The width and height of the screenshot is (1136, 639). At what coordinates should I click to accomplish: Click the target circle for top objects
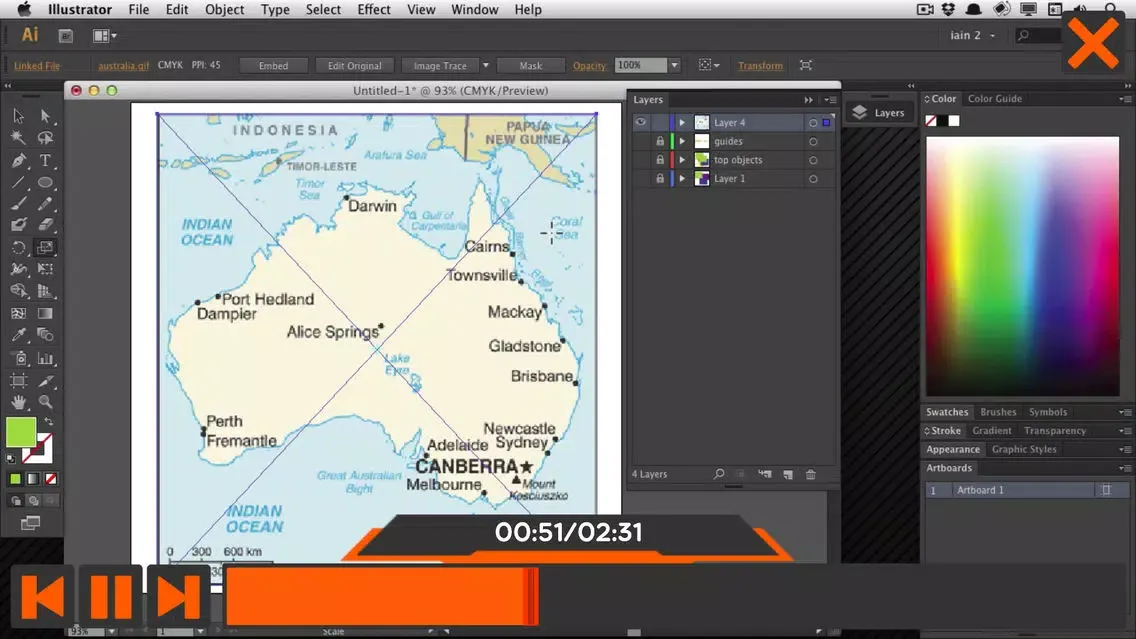tap(813, 160)
